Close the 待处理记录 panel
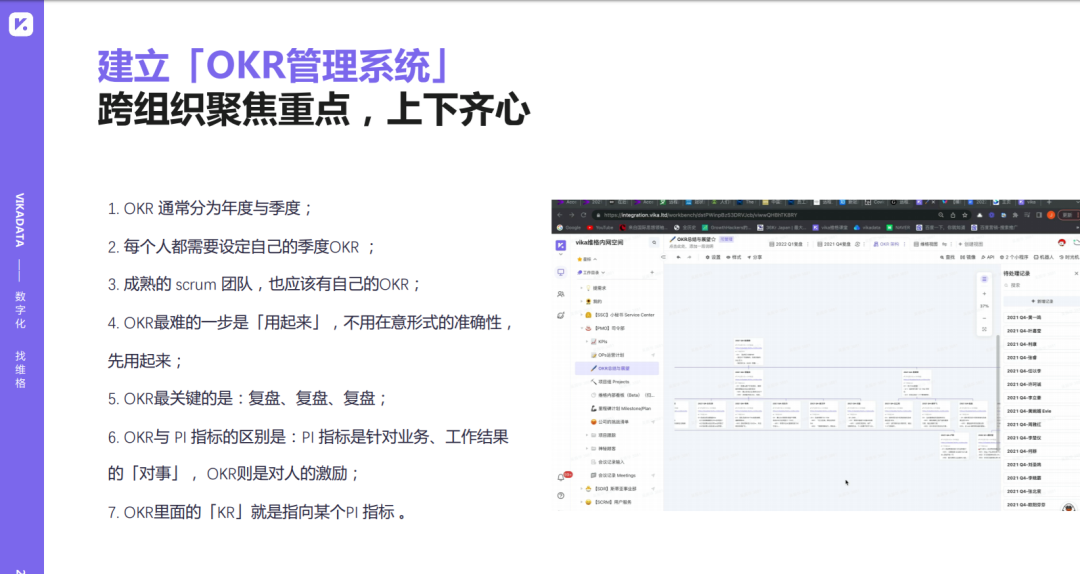Screen dimensions: 1080x574 pyautogui.click(x=1076, y=273)
